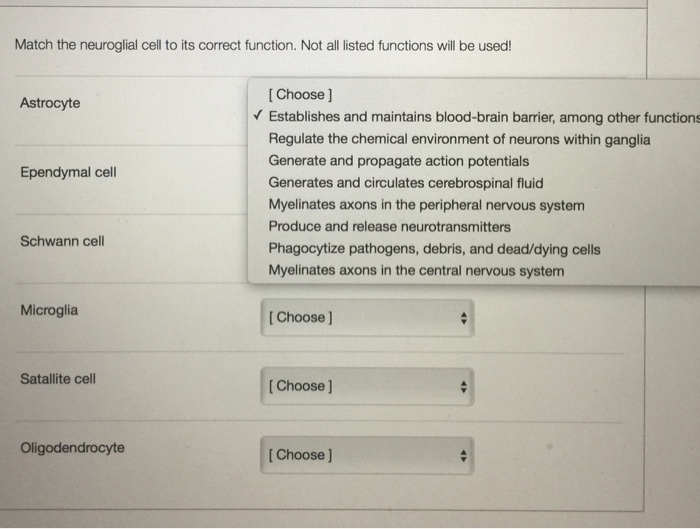Screen dimensions: 700x529
Task: Click the Satallite cell dropdown arrow stepper
Action: (462, 386)
